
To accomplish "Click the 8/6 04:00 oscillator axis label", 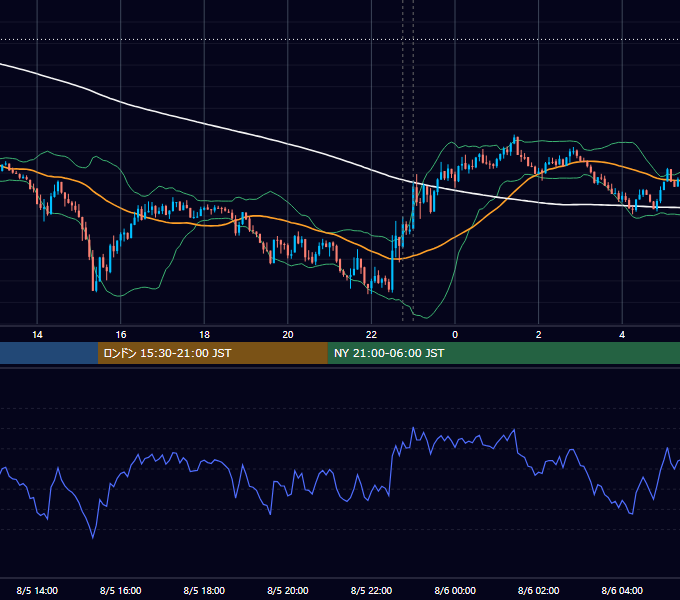I will point(622,590).
